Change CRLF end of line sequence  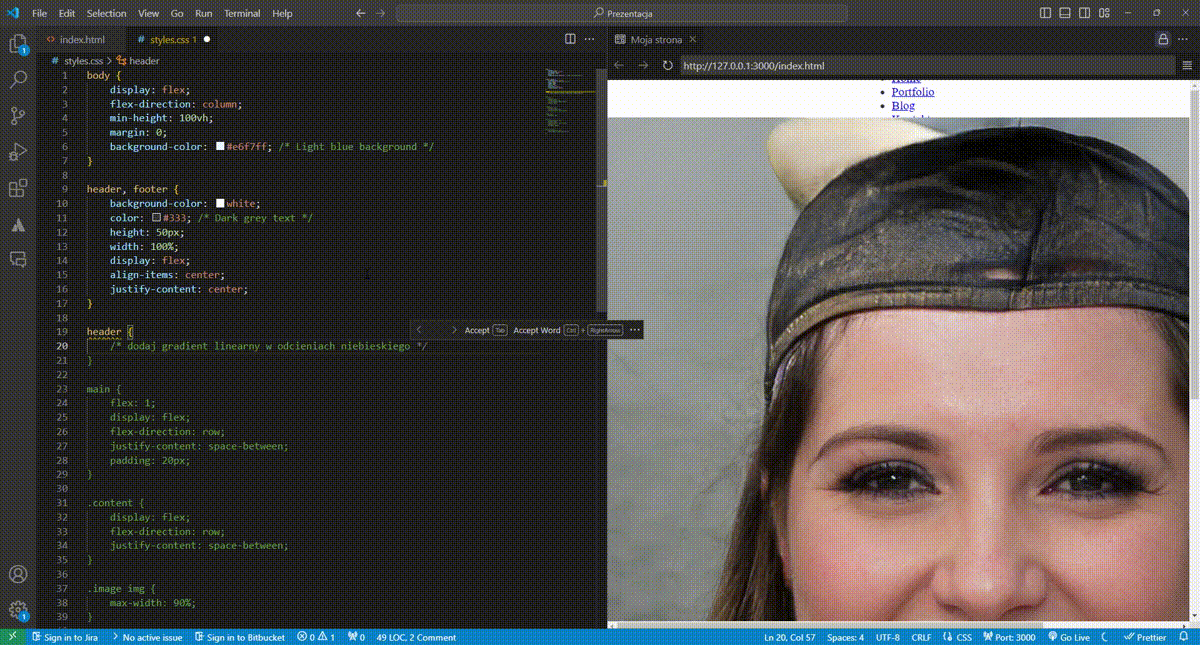tap(921, 637)
